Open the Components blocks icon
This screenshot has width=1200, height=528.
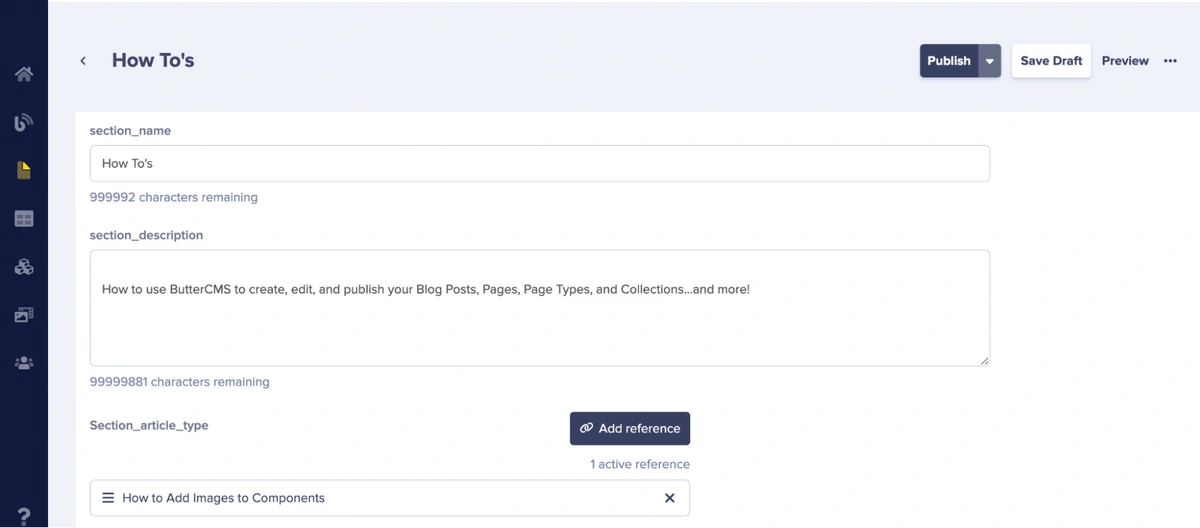(24, 267)
